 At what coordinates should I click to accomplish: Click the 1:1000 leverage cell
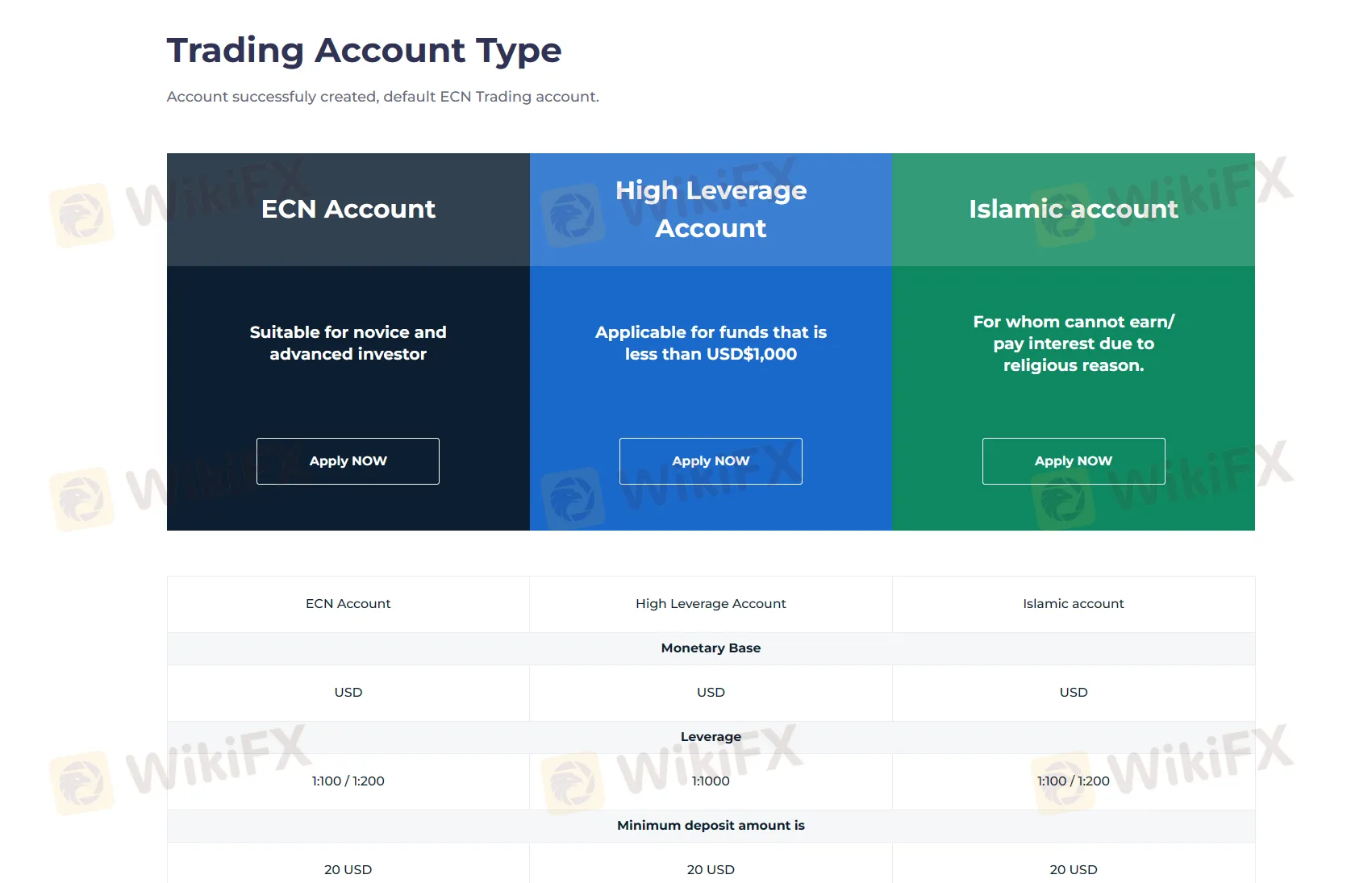(711, 781)
